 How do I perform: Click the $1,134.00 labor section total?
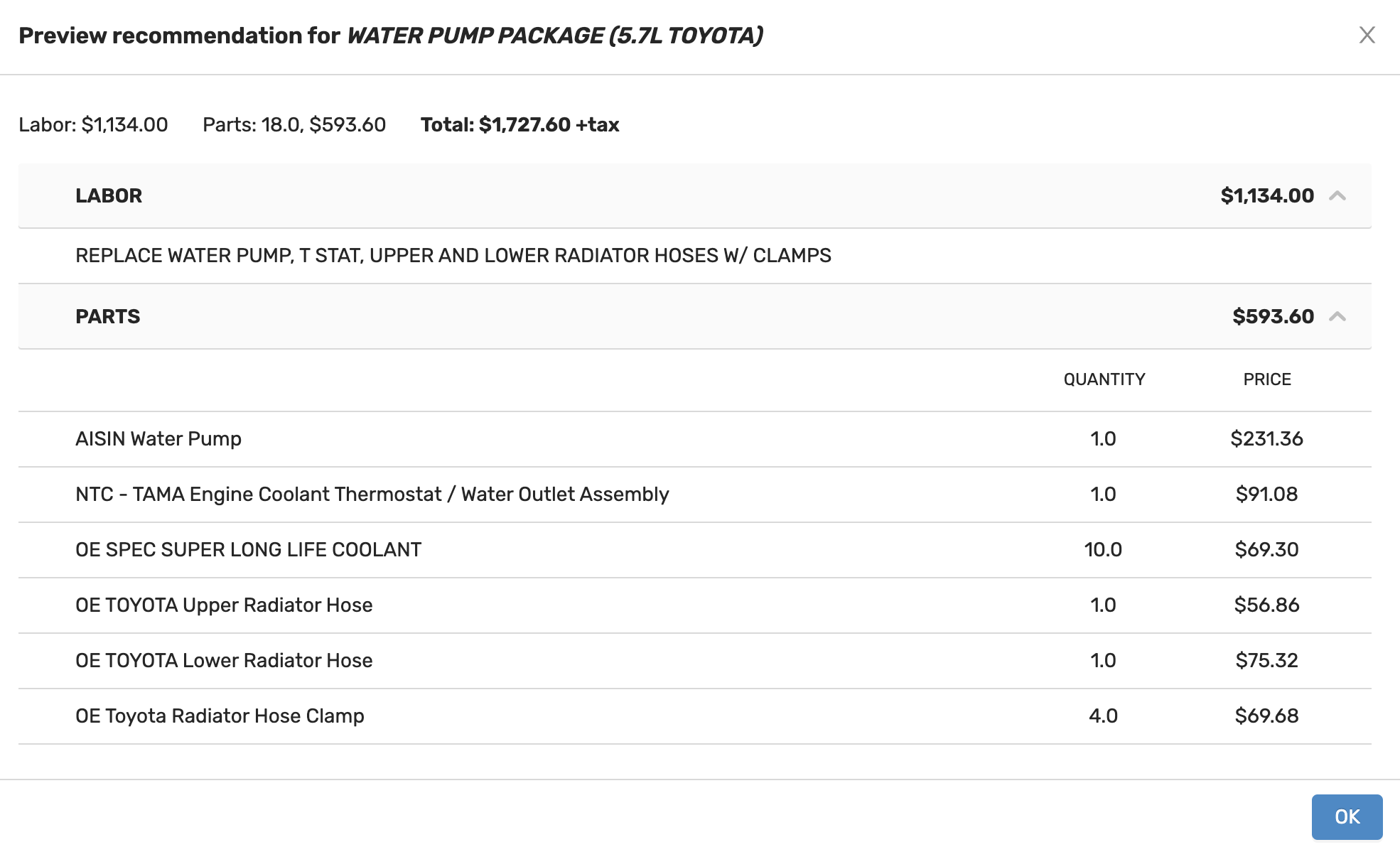[1266, 196]
